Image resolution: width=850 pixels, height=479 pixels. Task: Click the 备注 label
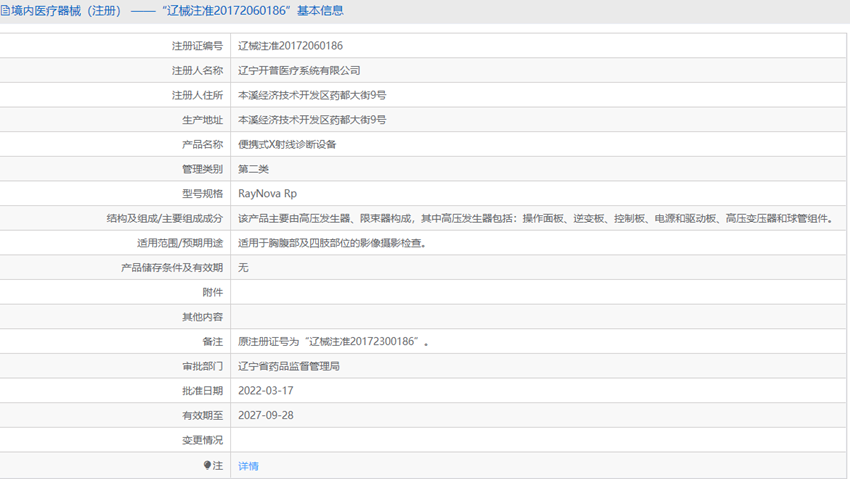(x=212, y=342)
